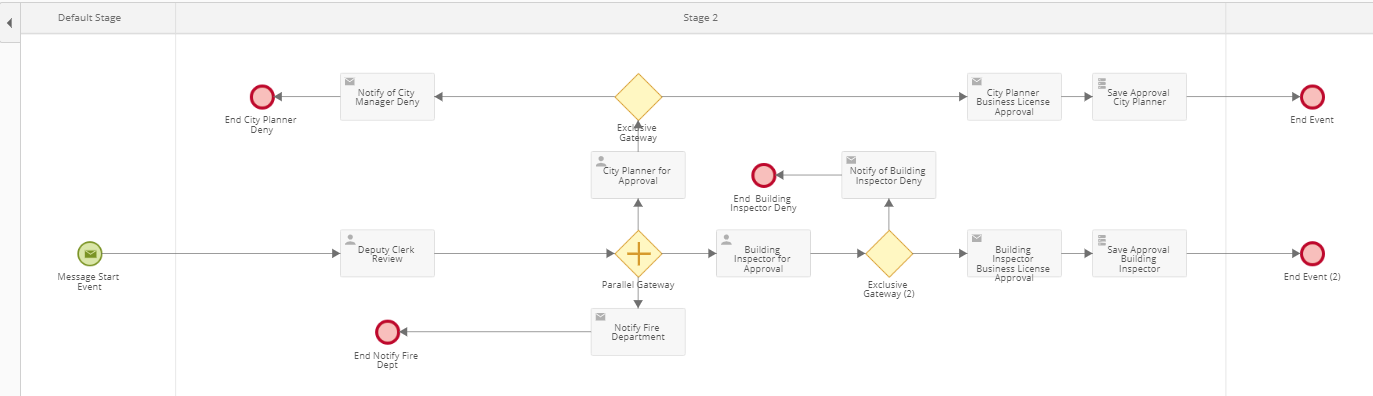Select the City Planner for Approval task
1373x396 pixels.
tap(638, 175)
